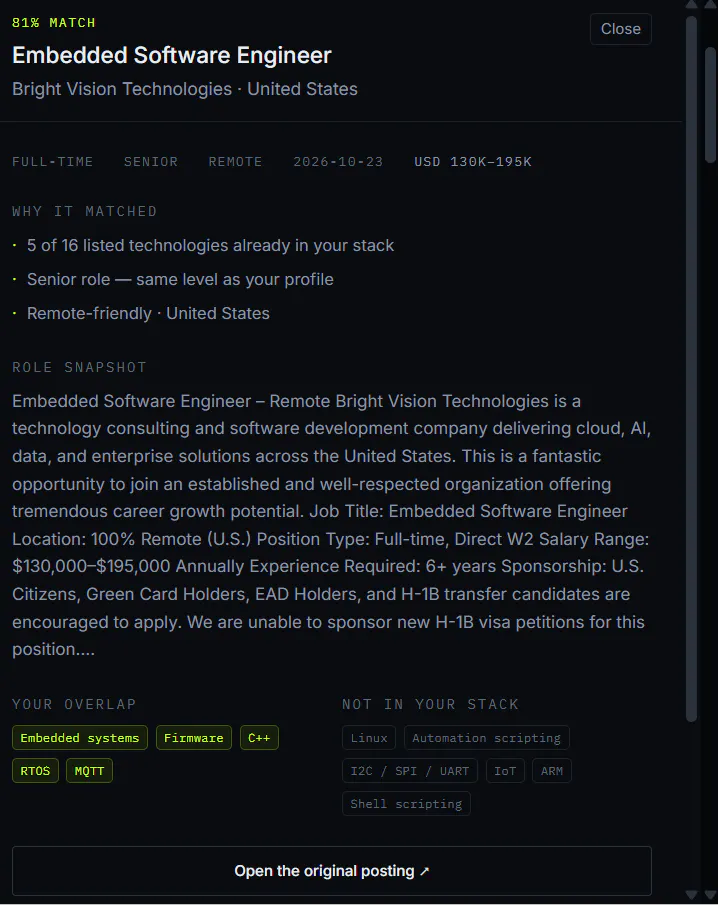Click the Linux missing-skill tag
Image resolution: width=718 pixels, height=905 pixels.
pos(369,738)
